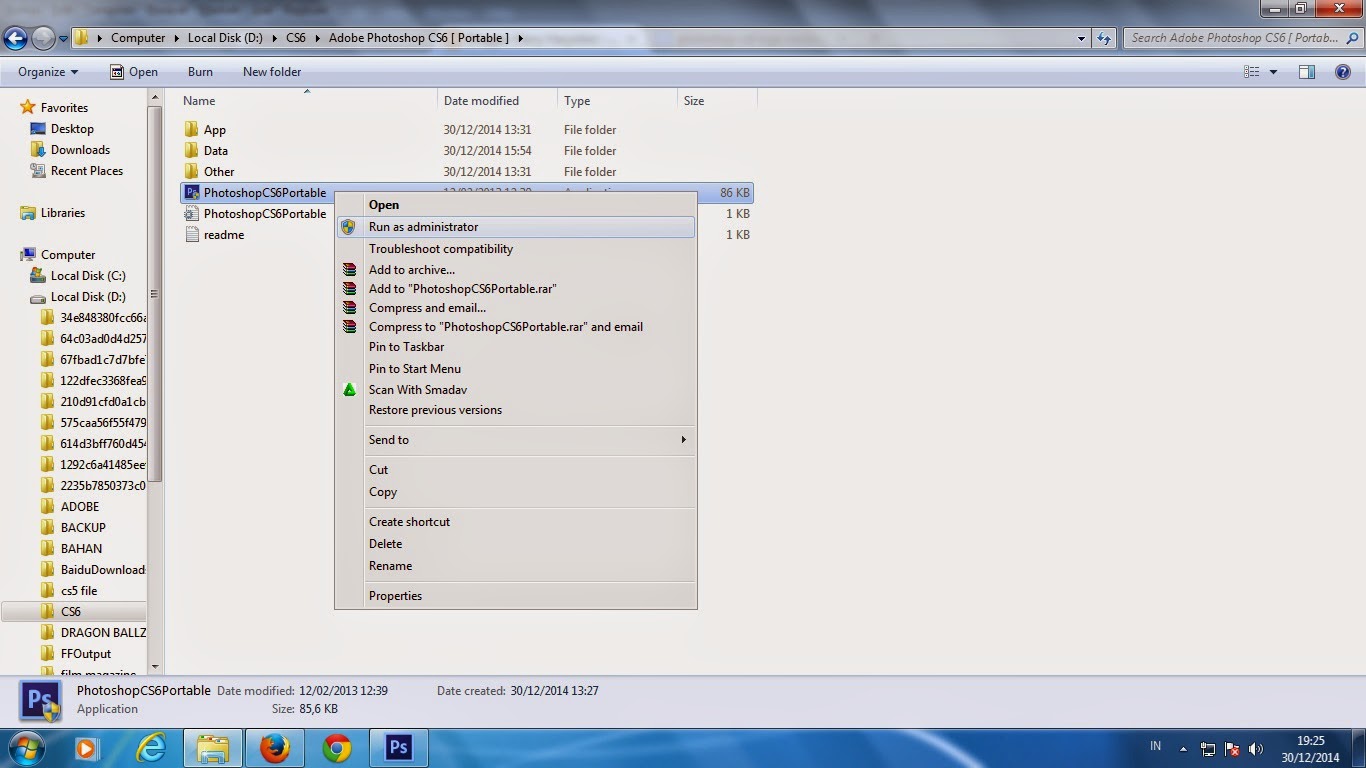
Task: Select Local Disk (C:) in navigation pane
Action: (88, 276)
